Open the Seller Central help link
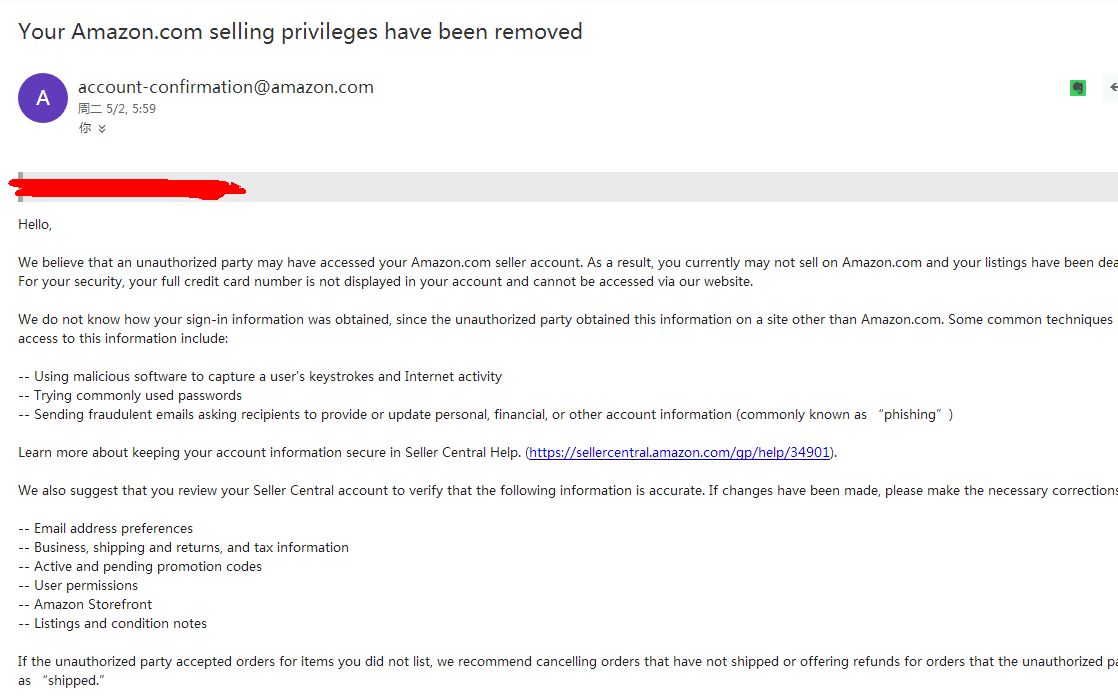The height and width of the screenshot is (699, 1118). click(x=680, y=452)
